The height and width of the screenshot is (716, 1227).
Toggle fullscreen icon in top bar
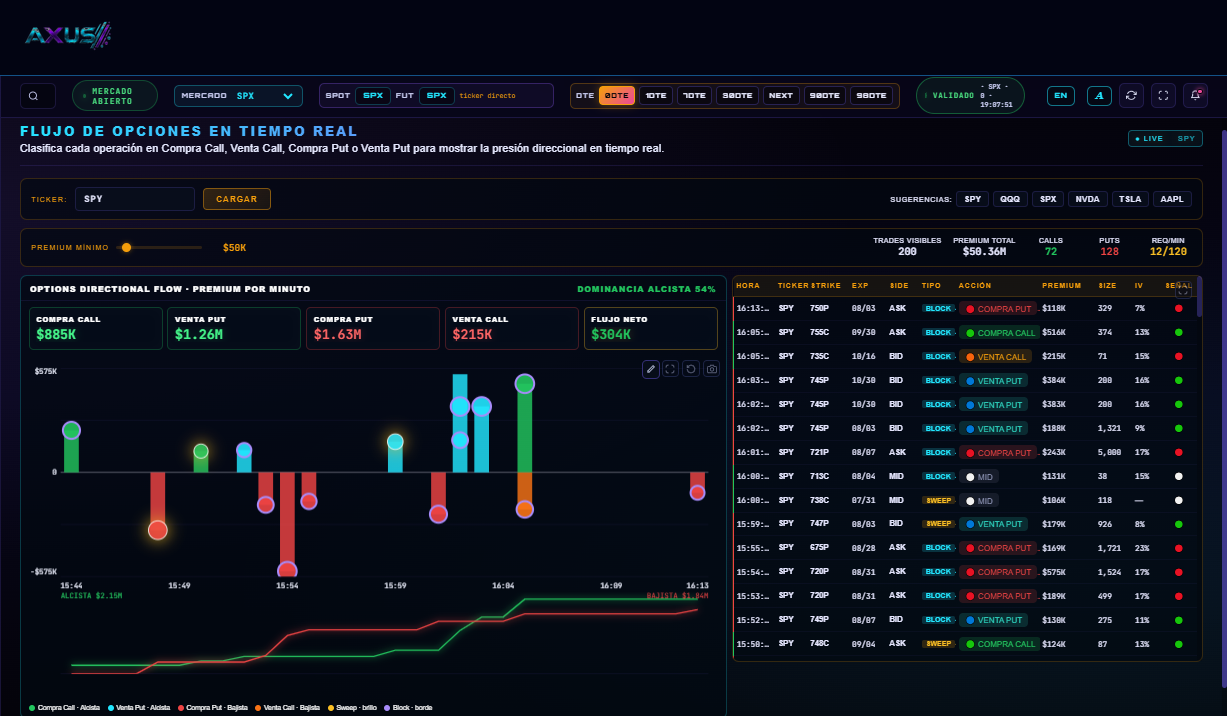[x=1163, y=95]
